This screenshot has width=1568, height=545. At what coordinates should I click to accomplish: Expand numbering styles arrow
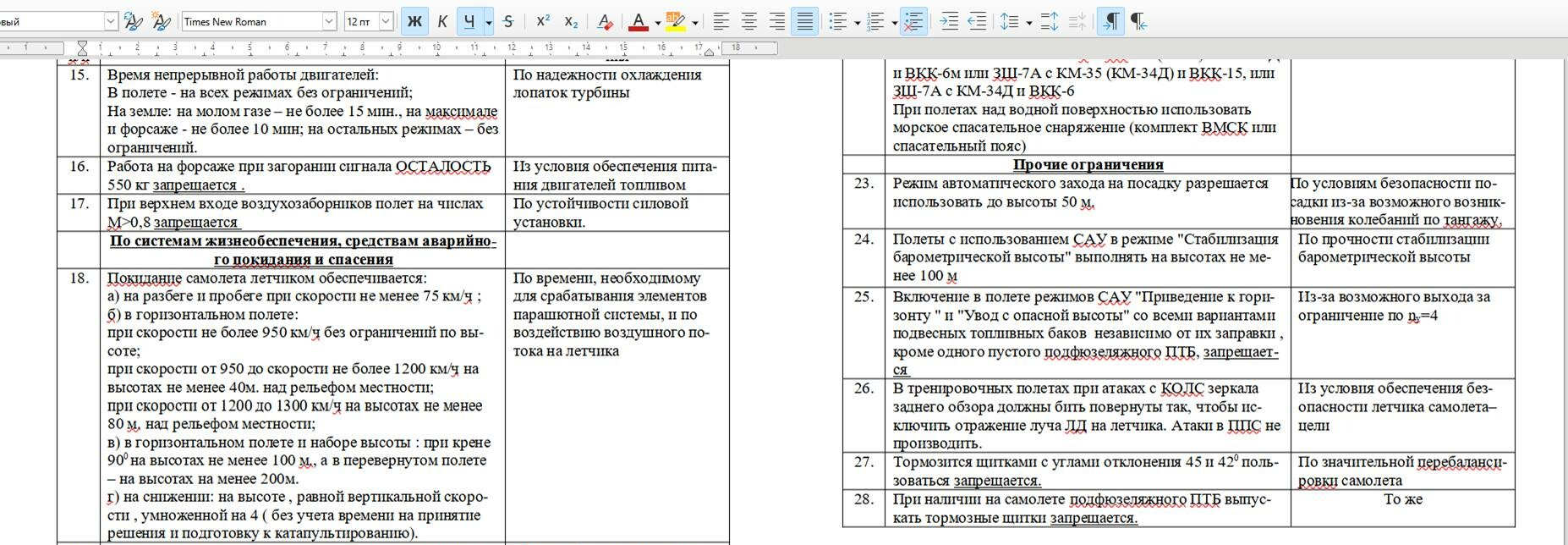coord(894,21)
